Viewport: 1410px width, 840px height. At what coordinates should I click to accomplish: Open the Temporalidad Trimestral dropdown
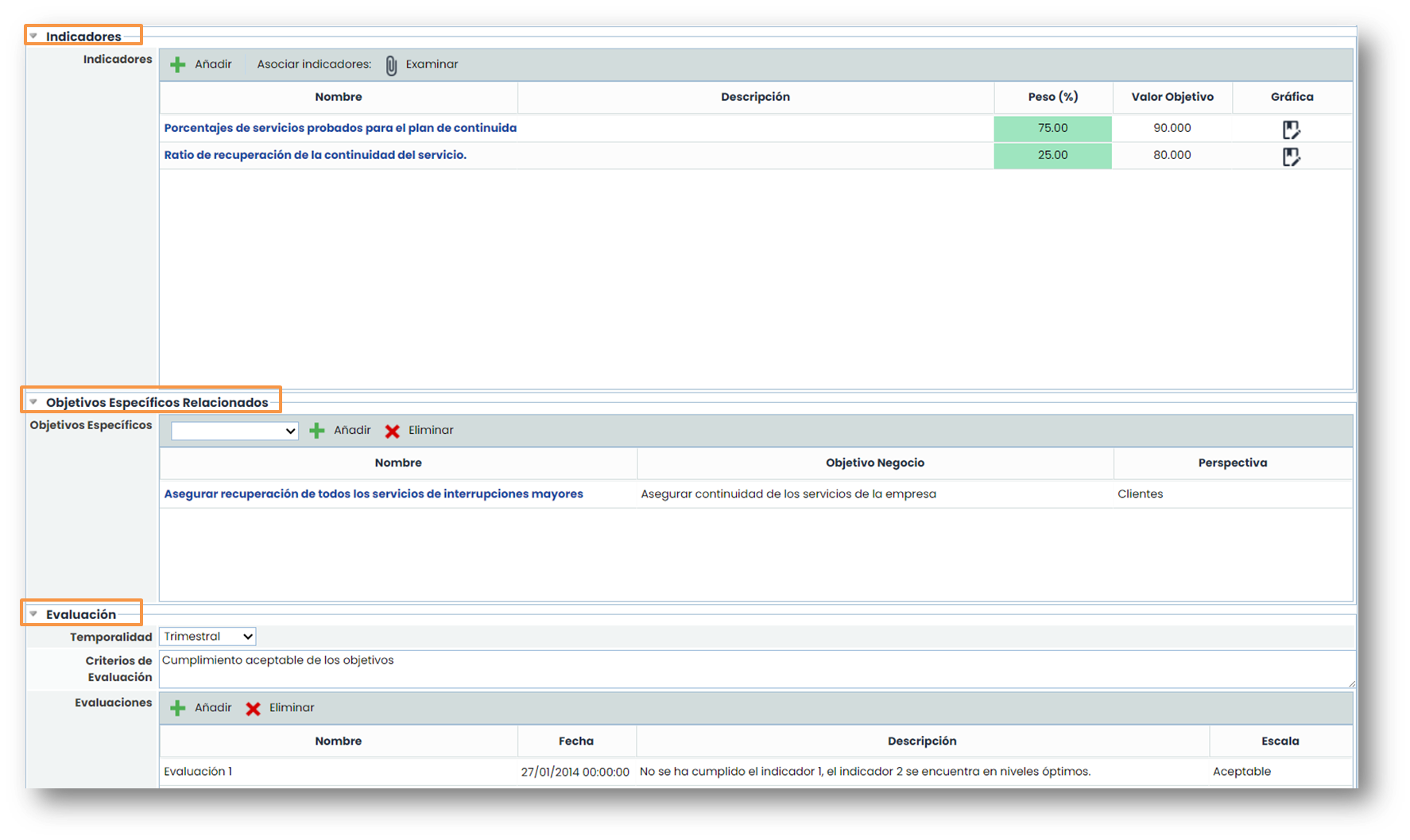[207, 637]
